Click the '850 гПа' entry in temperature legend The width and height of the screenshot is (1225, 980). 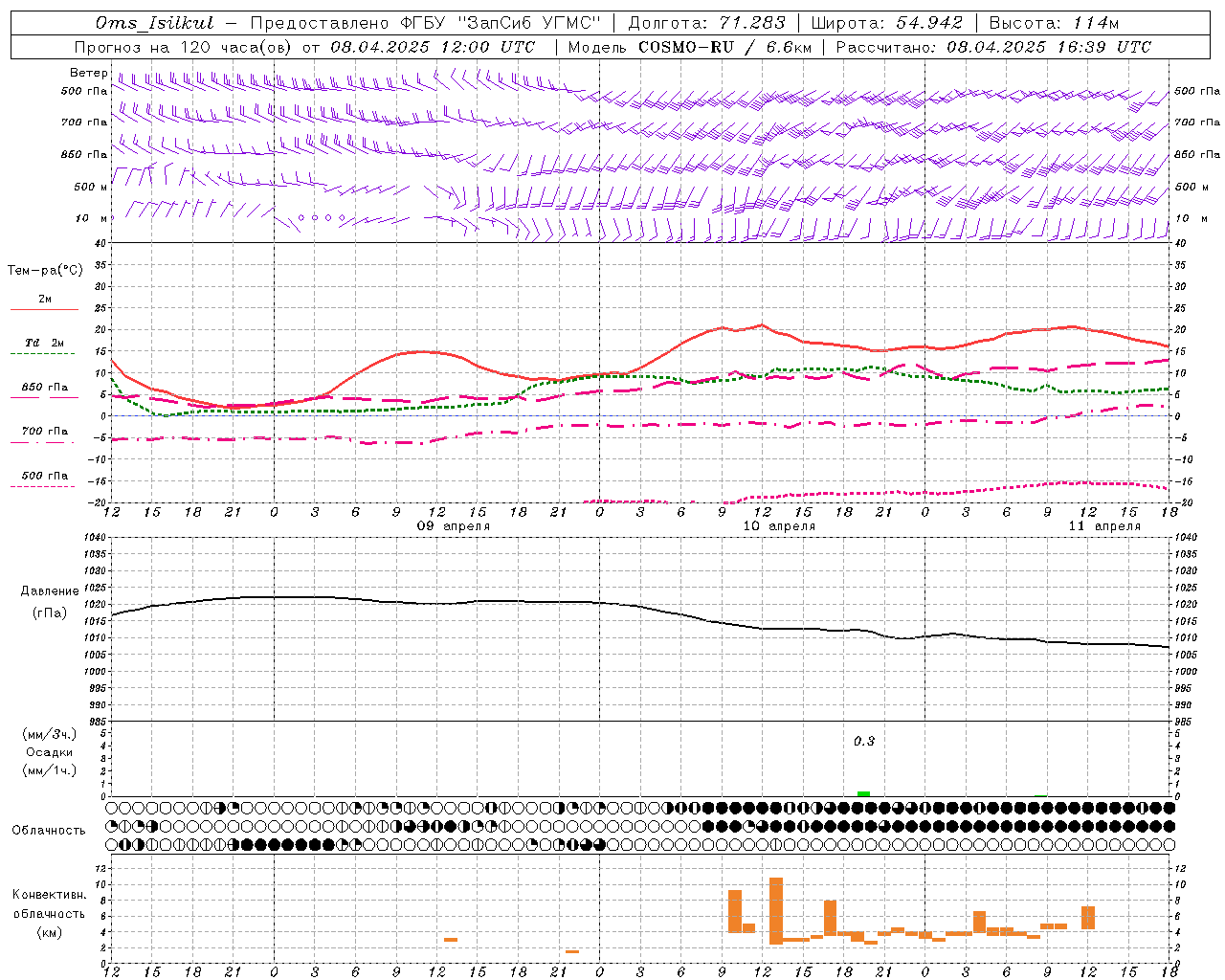click(x=44, y=388)
